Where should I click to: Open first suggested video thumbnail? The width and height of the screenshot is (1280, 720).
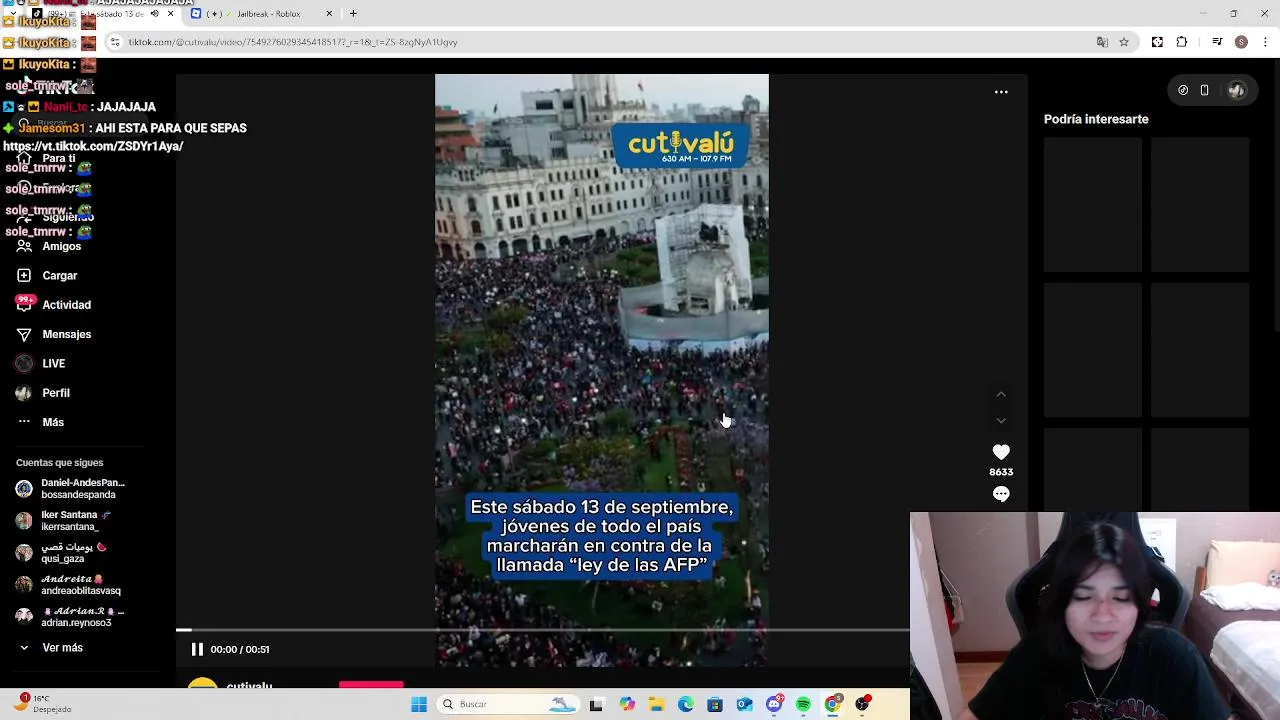point(1093,205)
